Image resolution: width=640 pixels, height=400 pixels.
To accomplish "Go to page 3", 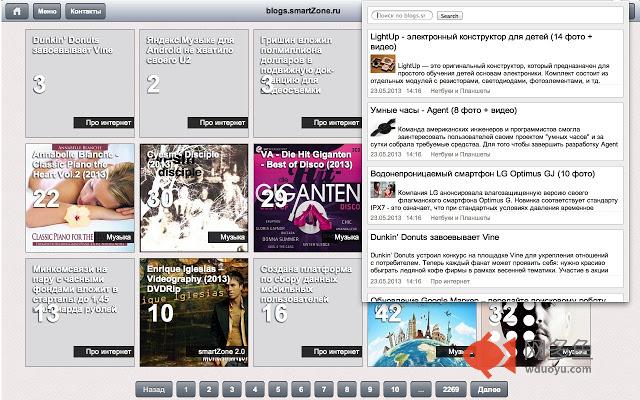I will 232,389.
